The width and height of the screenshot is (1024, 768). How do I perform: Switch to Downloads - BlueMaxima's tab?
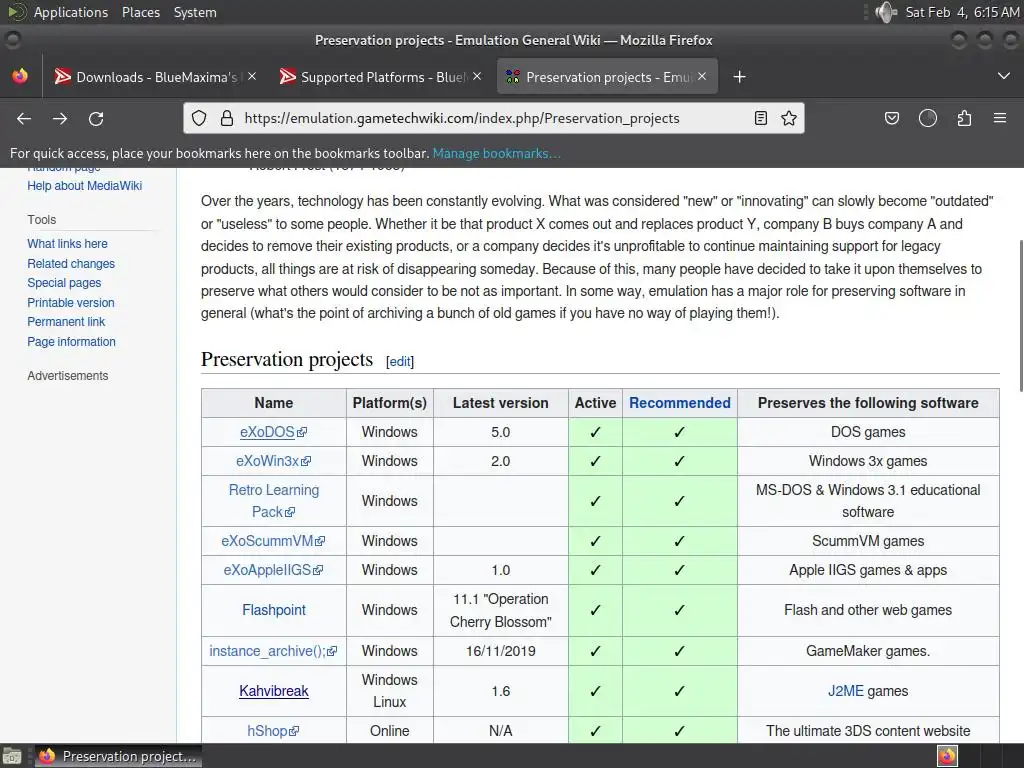click(155, 77)
